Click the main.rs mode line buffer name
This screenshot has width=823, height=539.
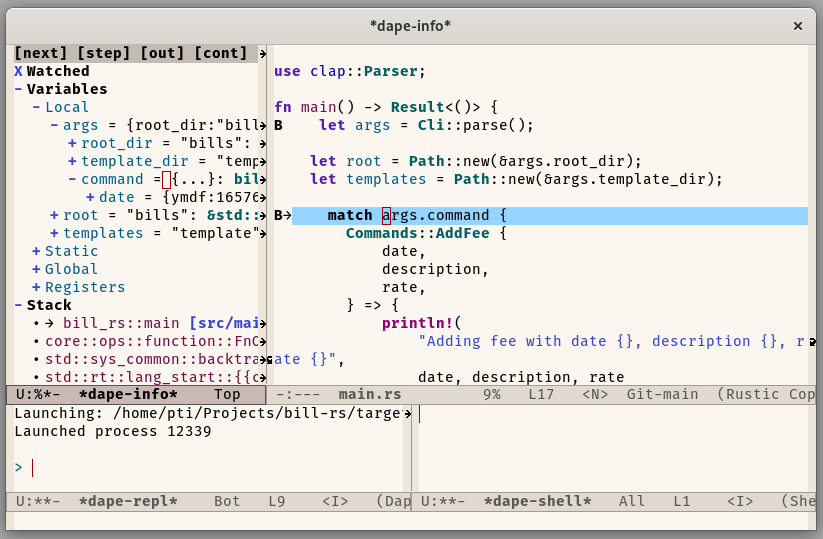click(x=370, y=394)
